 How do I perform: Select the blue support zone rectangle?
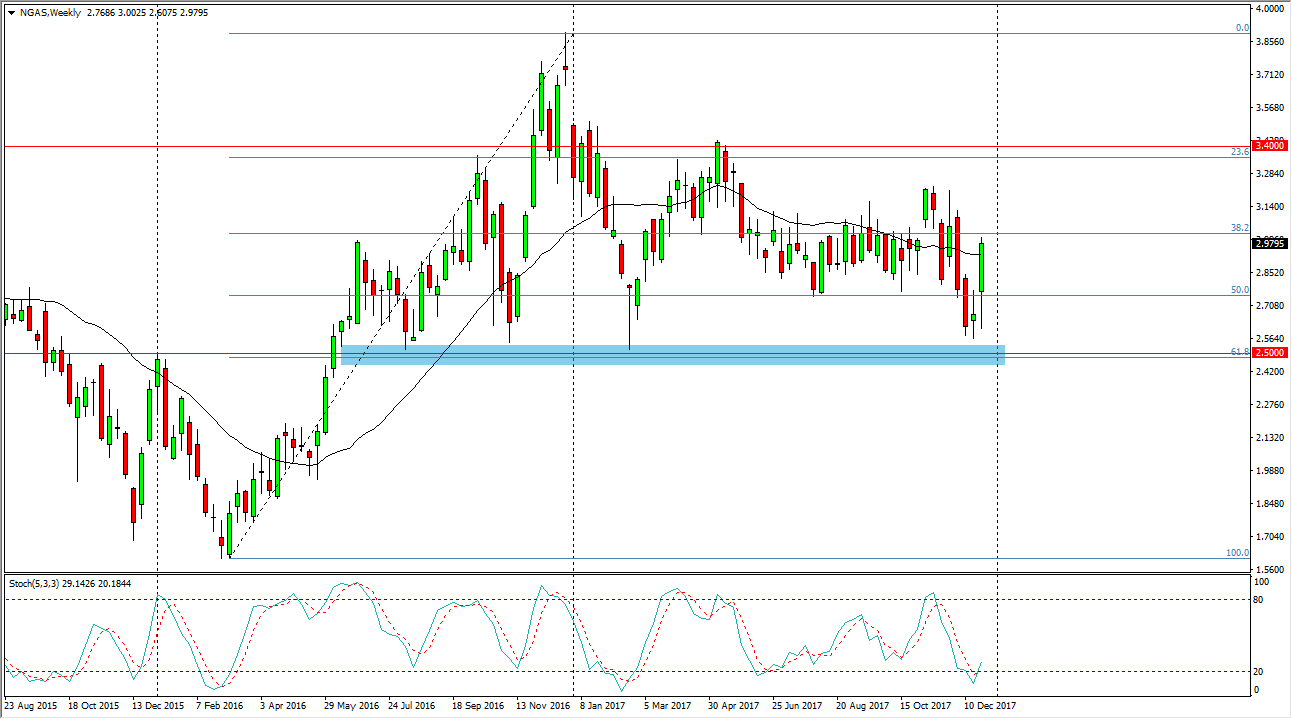pyautogui.click(x=670, y=355)
